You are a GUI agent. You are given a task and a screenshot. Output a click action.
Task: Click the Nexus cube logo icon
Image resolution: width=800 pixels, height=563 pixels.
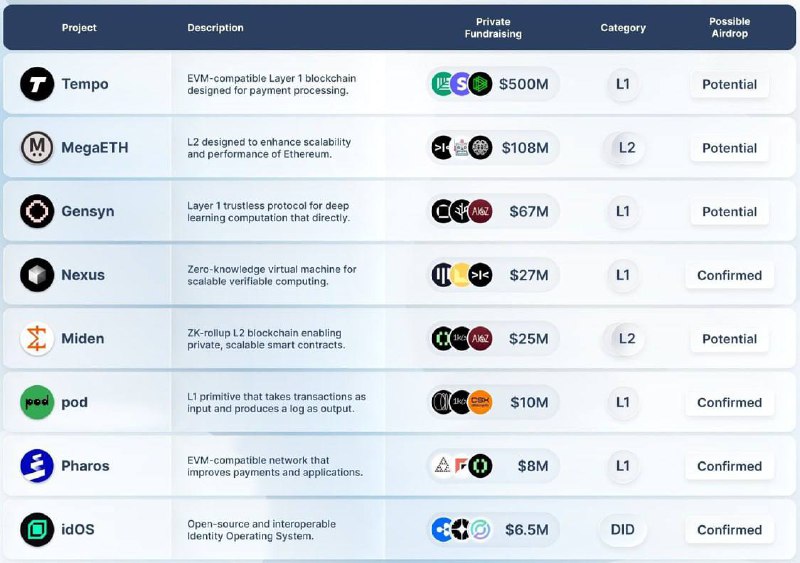click(x=37, y=275)
